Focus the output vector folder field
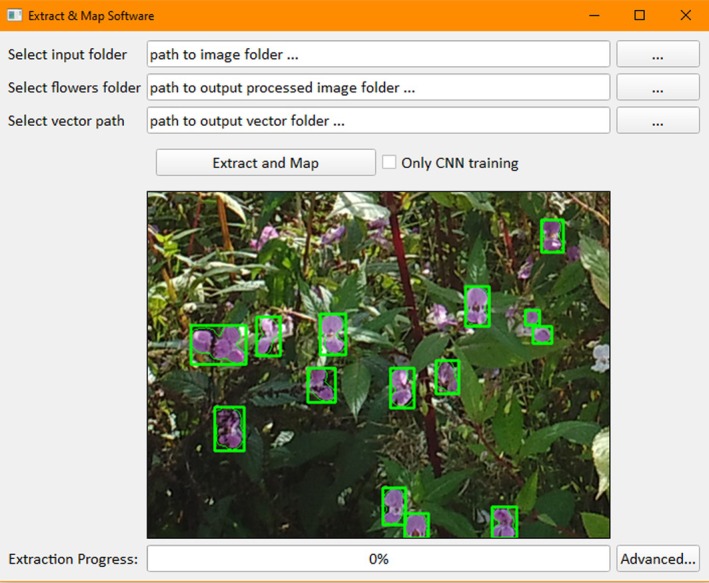 (378, 120)
